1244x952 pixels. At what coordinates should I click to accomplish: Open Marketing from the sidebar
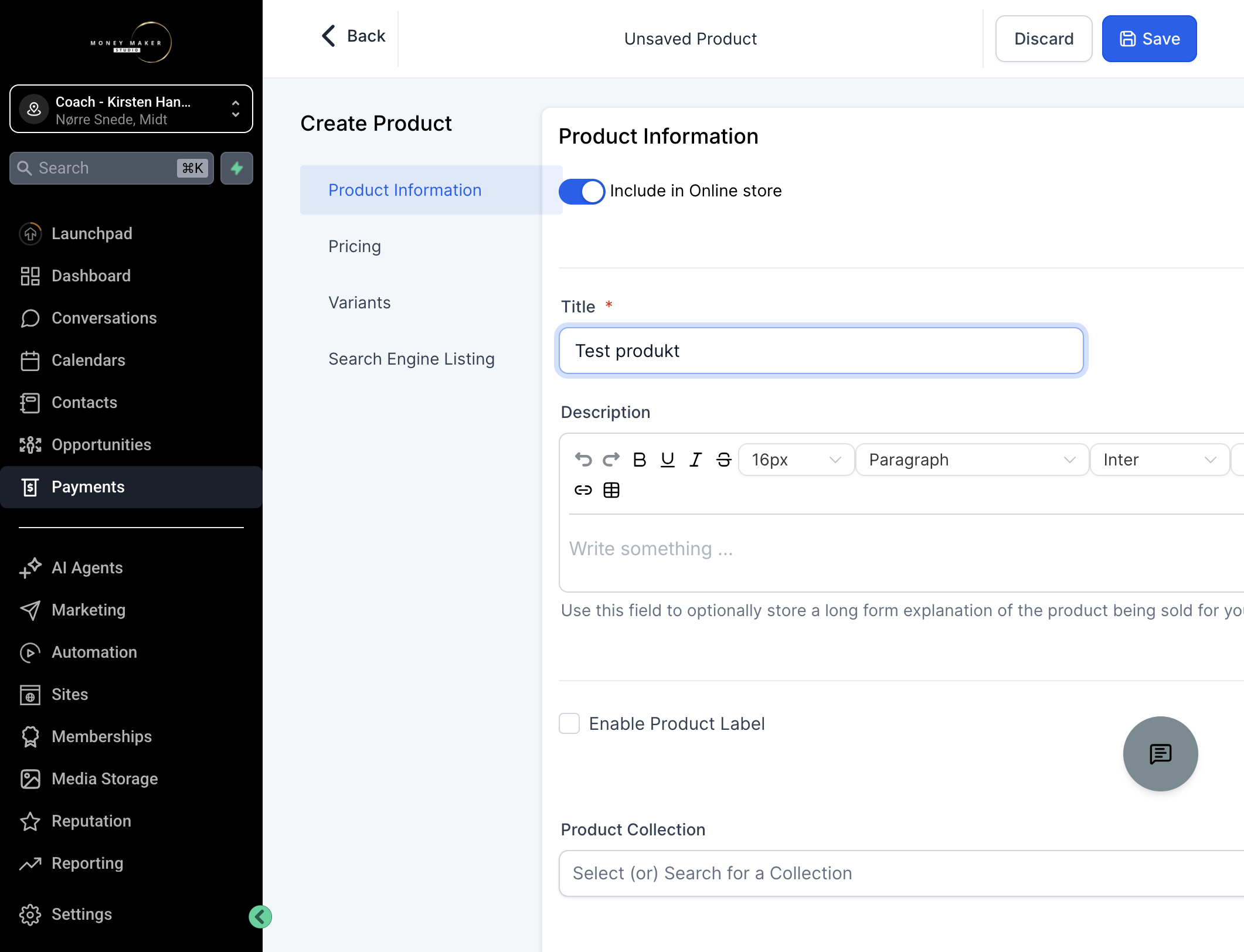point(131,610)
